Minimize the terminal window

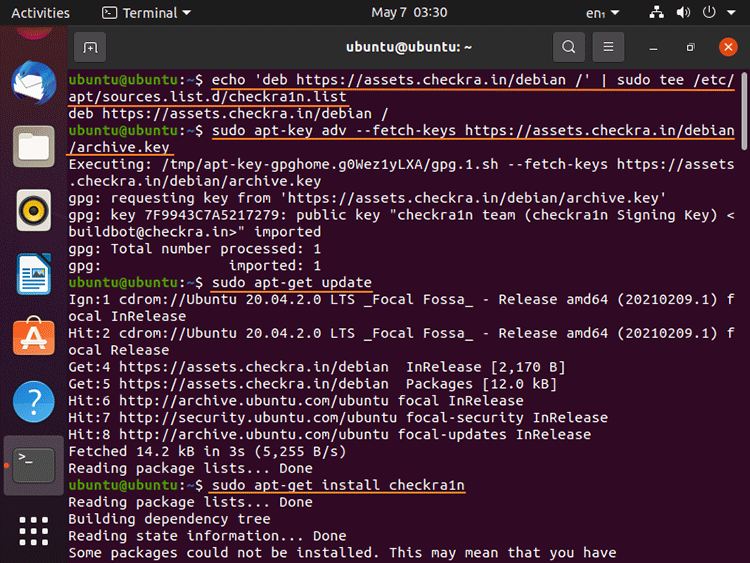pos(653,48)
